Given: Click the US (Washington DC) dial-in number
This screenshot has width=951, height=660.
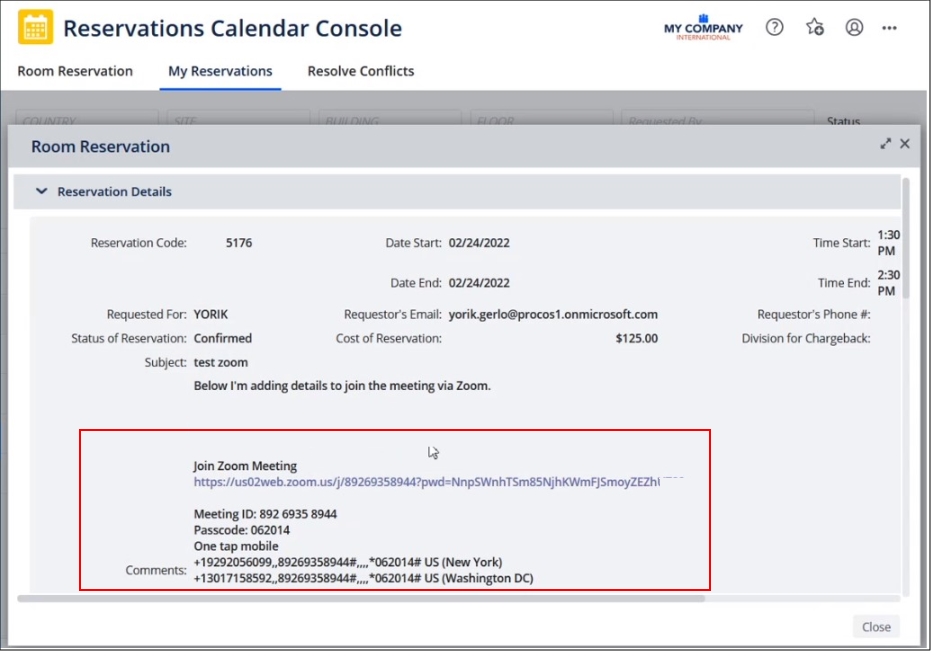Looking at the screenshot, I should pyautogui.click(x=363, y=578).
